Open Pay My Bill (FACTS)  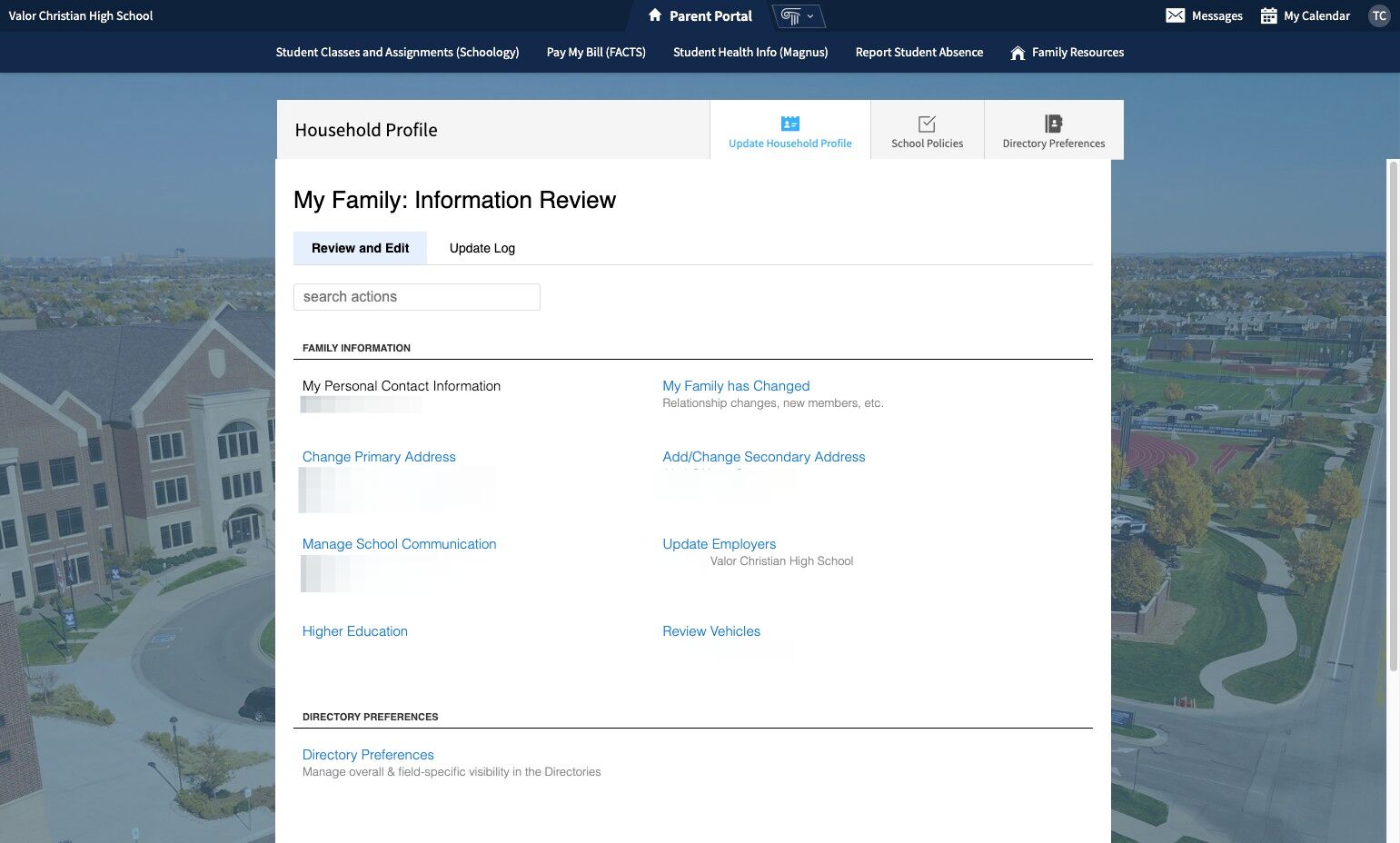pos(596,53)
